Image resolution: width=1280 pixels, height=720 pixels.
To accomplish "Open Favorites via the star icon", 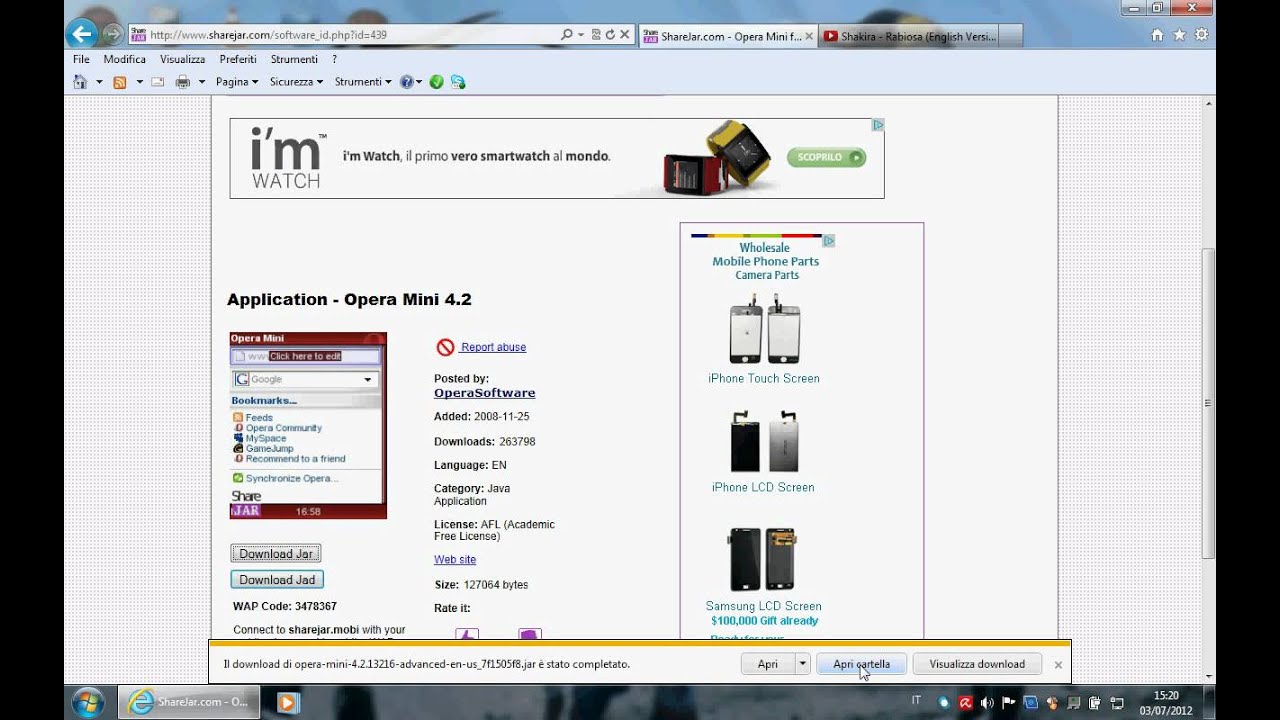I will pos(1179,35).
